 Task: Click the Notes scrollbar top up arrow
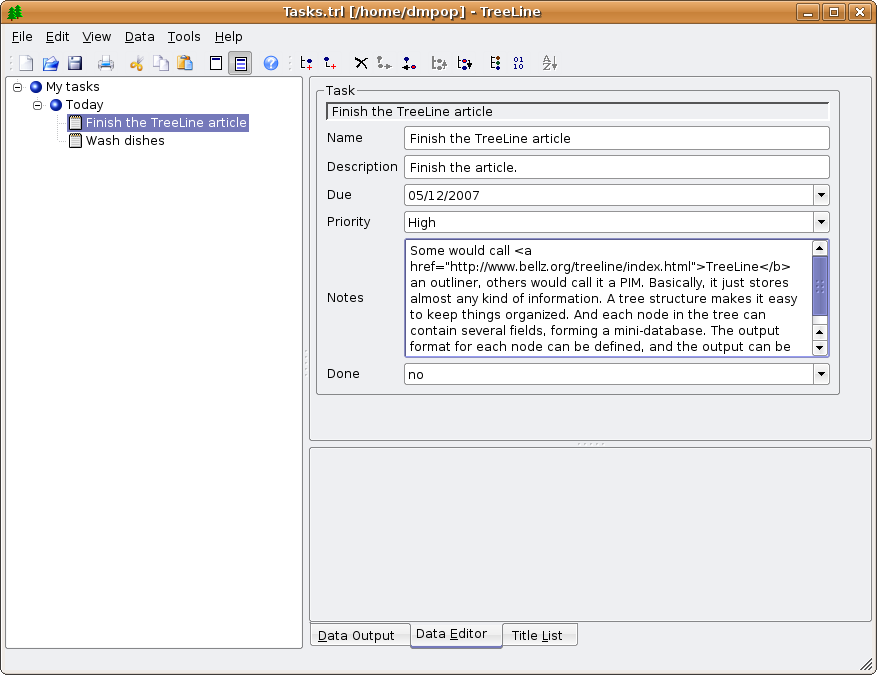pyautogui.click(x=819, y=248)
